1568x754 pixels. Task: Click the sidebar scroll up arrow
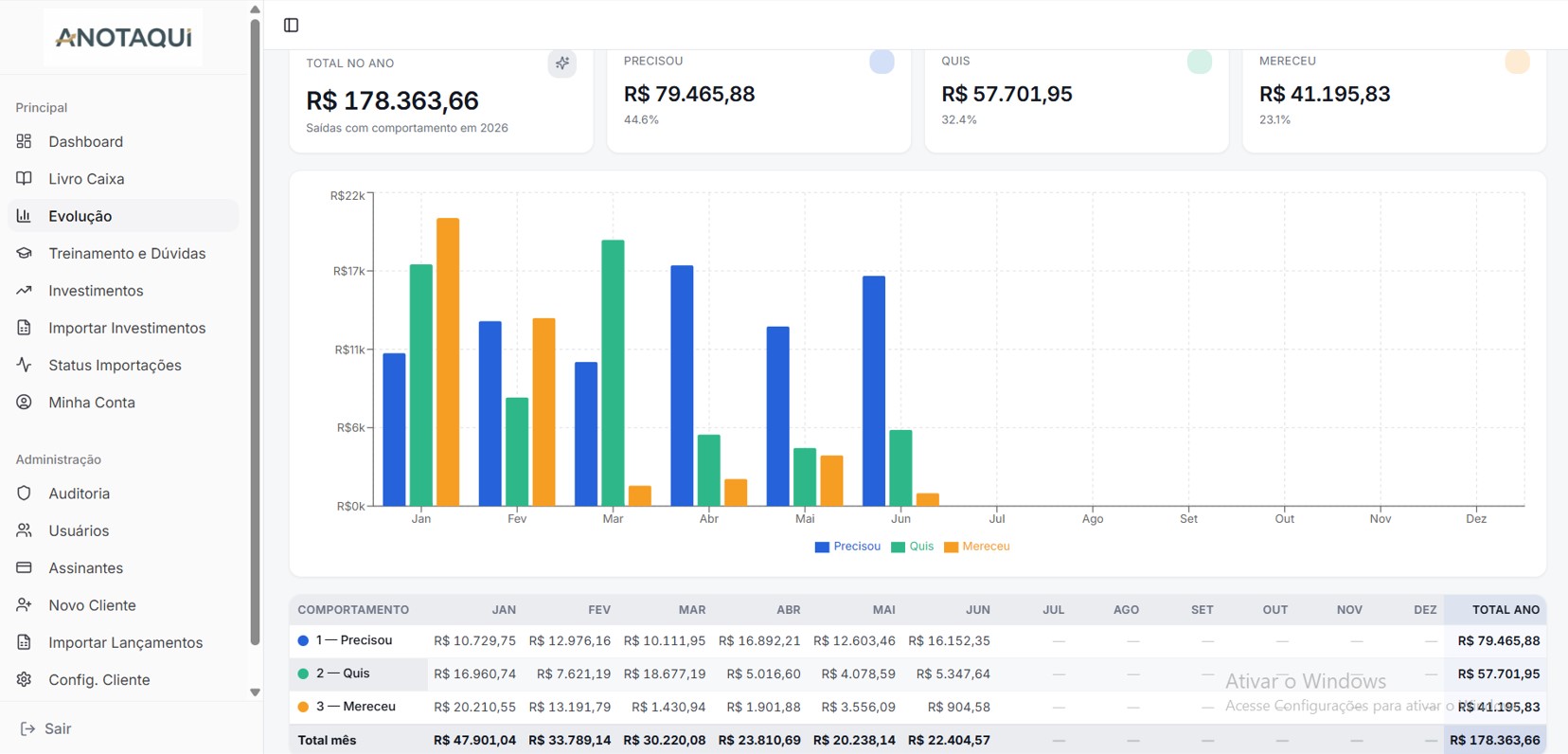coord(255,9)
